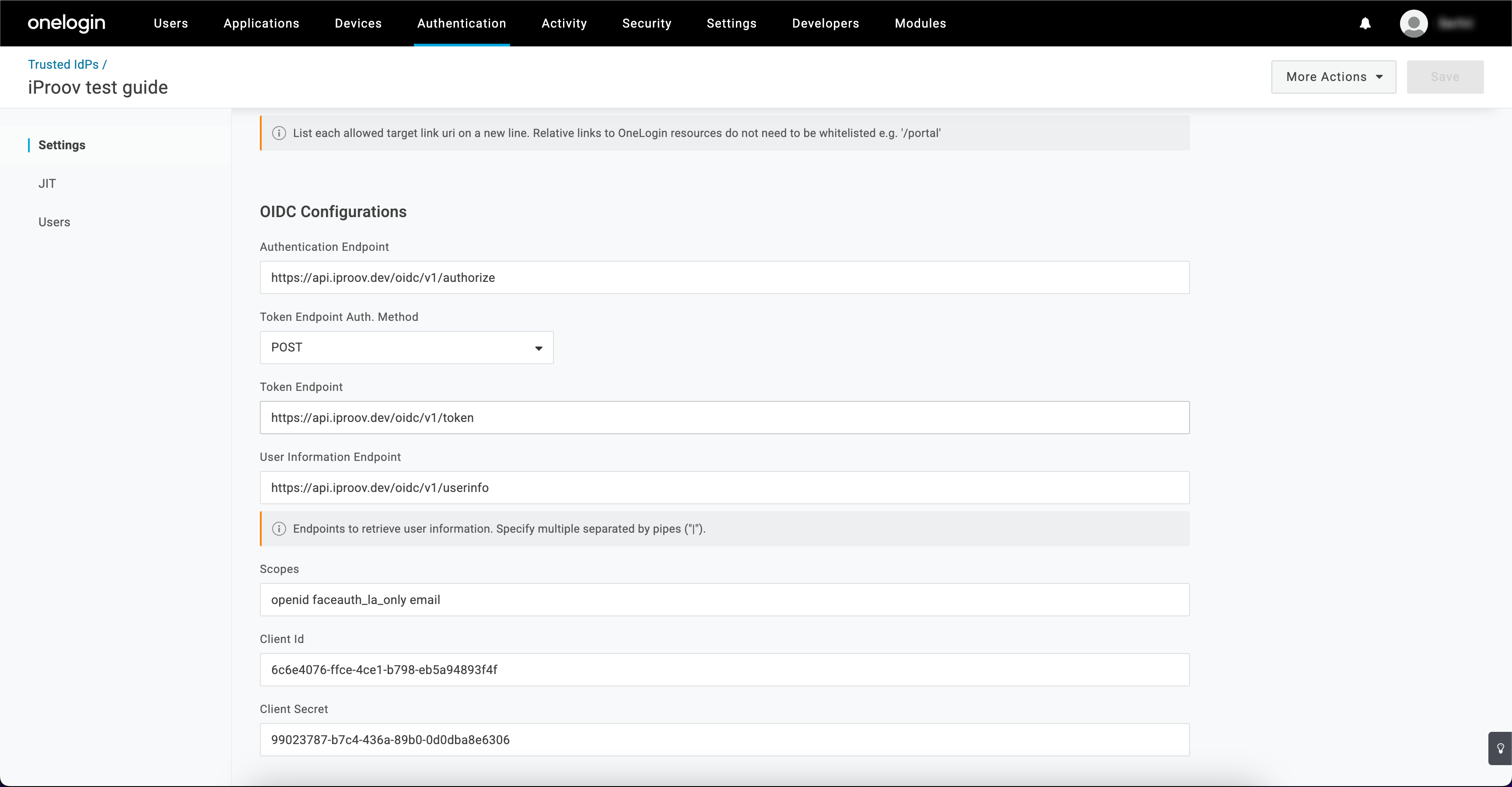Select the Users sidebar tab

click(54, 223)
